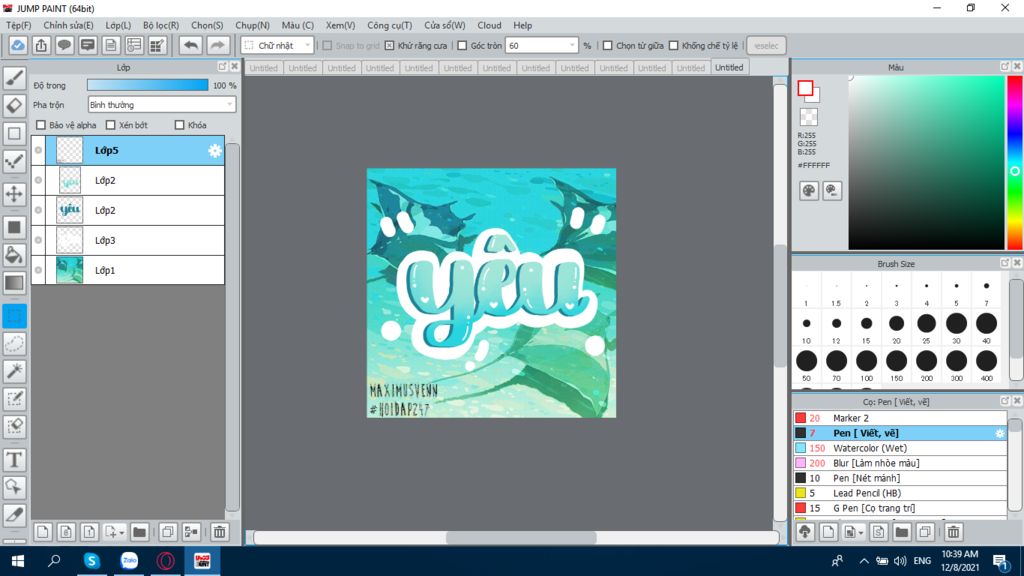This screenshot has height=576, width=1024.
Task: Select the Eyedropper tool
Action: (x=14, y=515)
